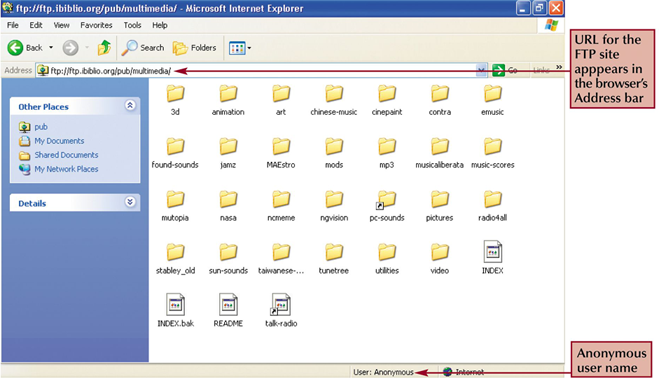Screen dimensions: 659x378
Task: Select the taiwanese-... folder
Action: click(281, 259)
